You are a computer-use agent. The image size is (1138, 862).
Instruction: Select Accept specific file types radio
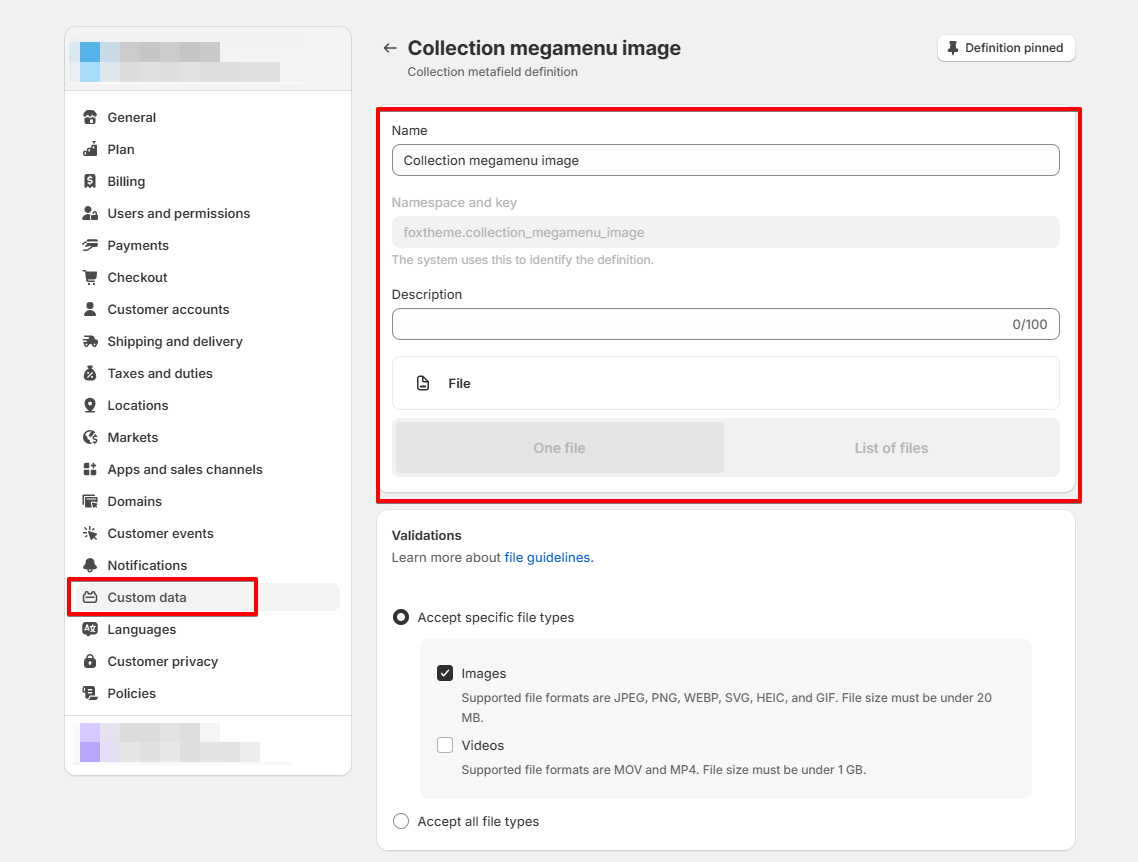(x=401, y=617)
